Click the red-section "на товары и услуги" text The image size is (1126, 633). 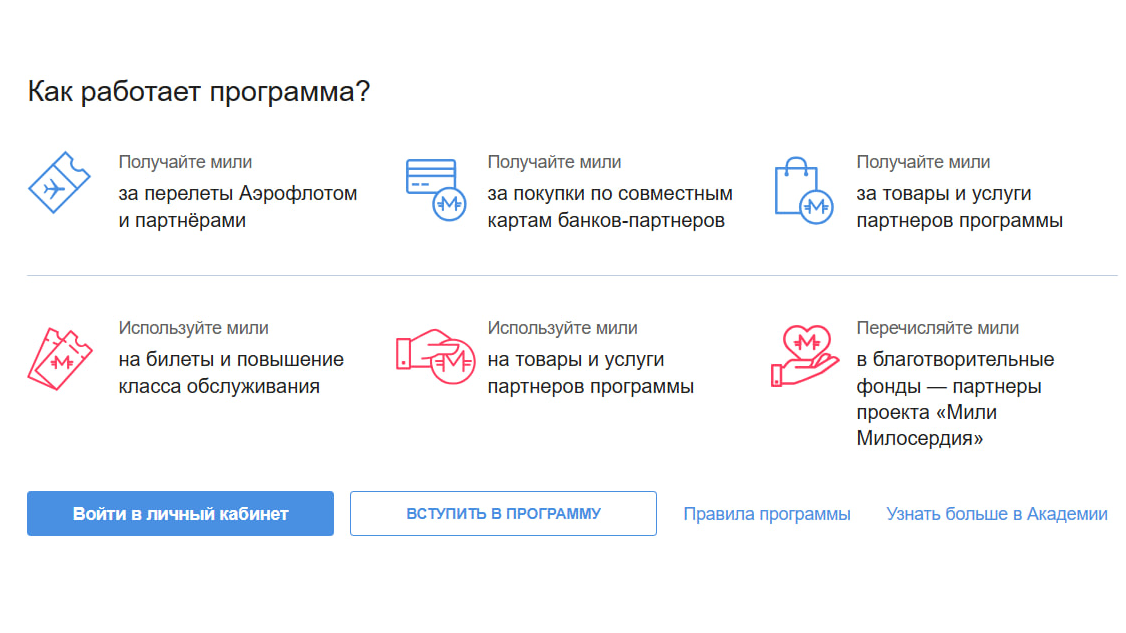590,373
